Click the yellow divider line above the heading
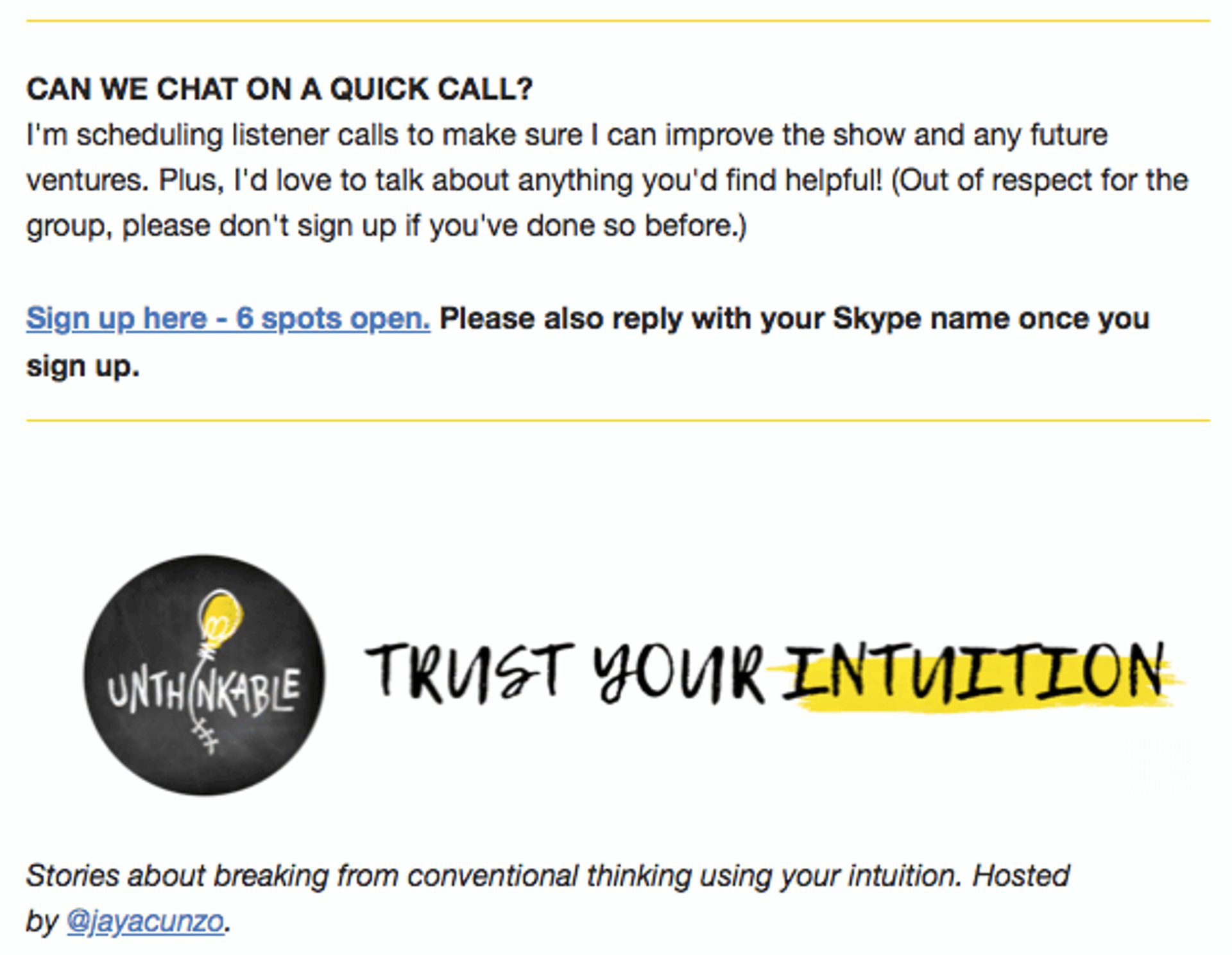This screenshot has width=1232, height=955. coord(617,21)
